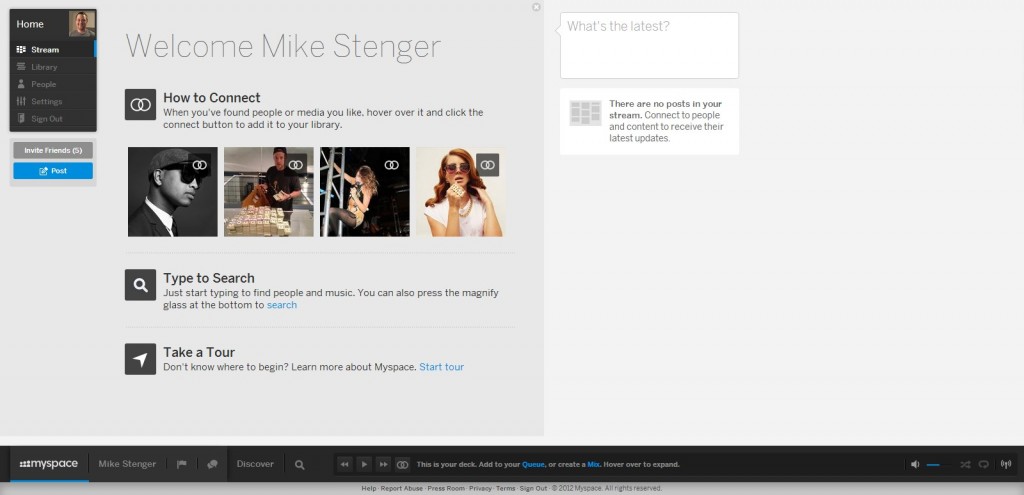Click the Home header in sidebar

(30, 24)
